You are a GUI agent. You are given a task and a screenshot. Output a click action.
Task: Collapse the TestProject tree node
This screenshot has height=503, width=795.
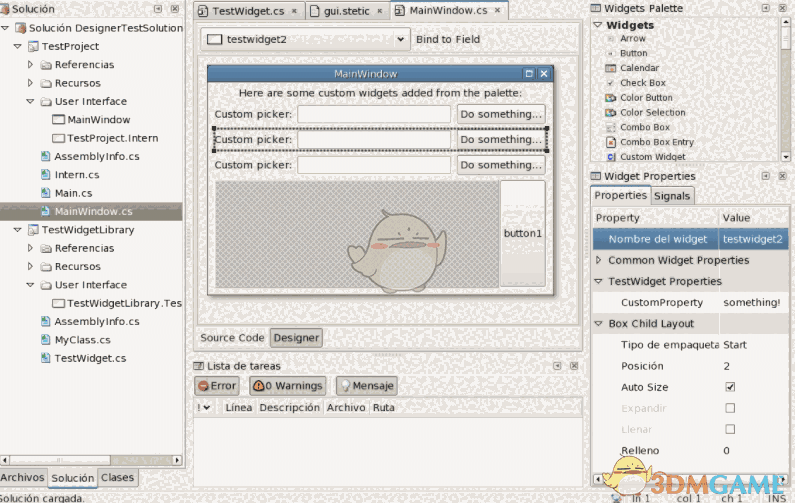click(x=17, y=46)
